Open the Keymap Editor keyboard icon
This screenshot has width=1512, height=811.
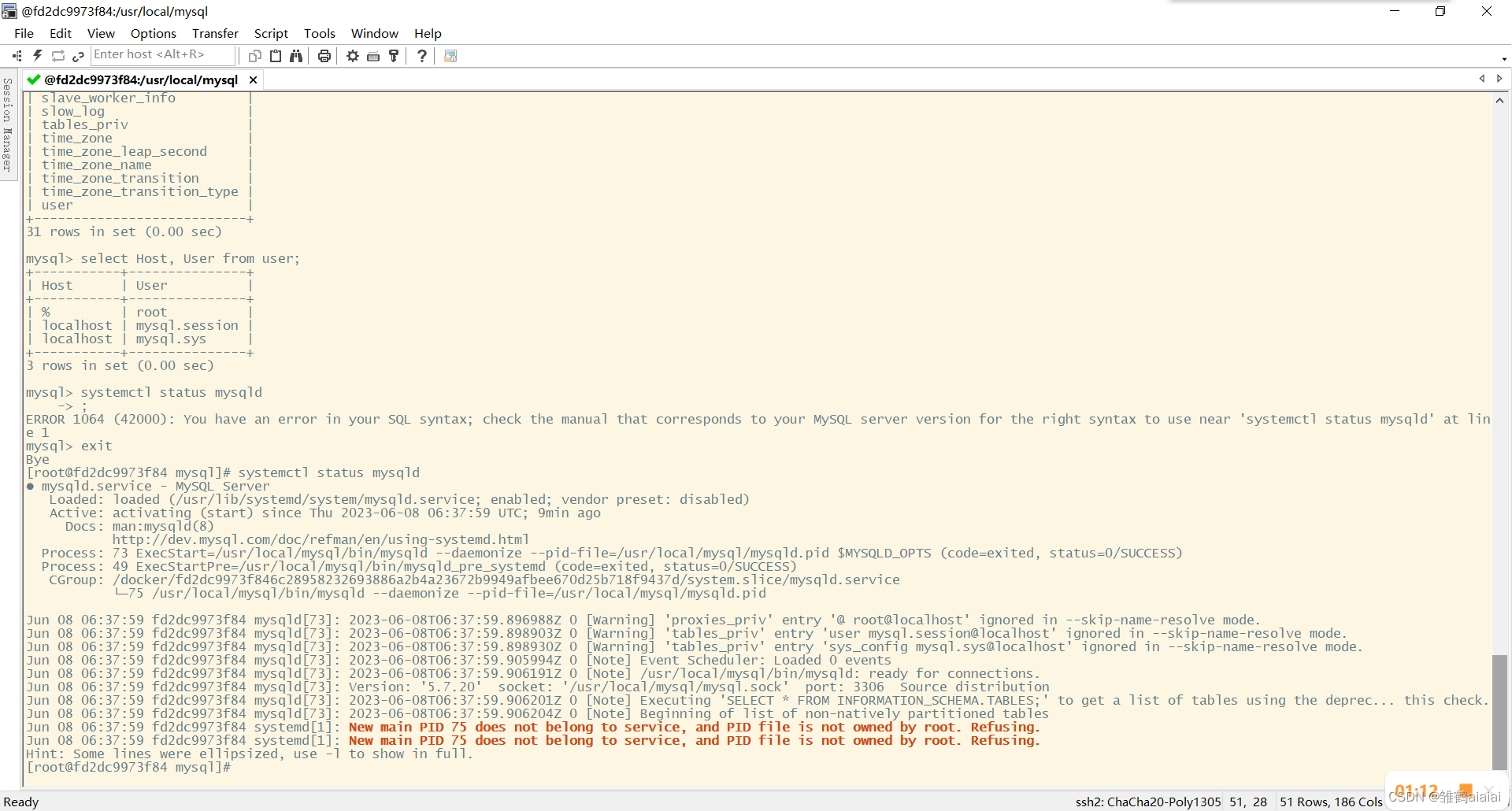coord(373,56)
